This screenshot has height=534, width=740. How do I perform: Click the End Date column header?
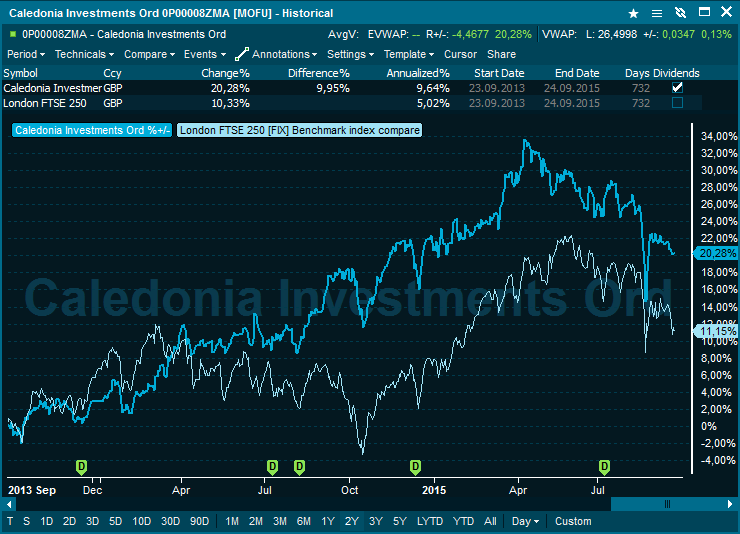click(x=577, y=73)
